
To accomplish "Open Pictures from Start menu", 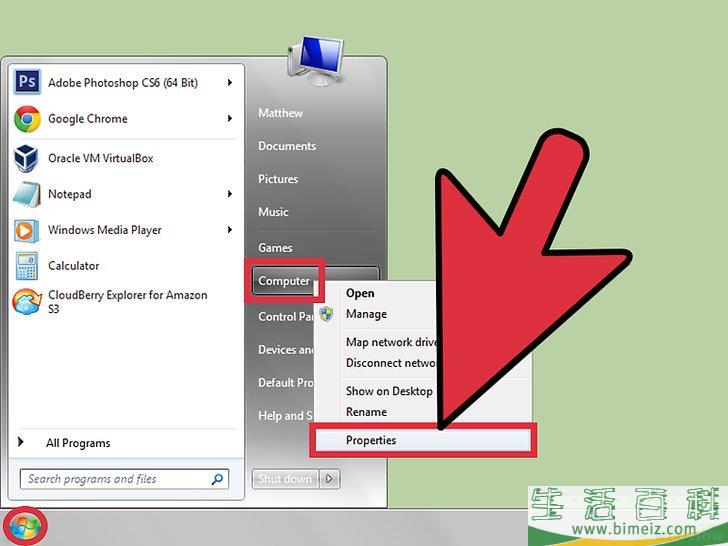I will pyautogui.click(x=278, y=179).
